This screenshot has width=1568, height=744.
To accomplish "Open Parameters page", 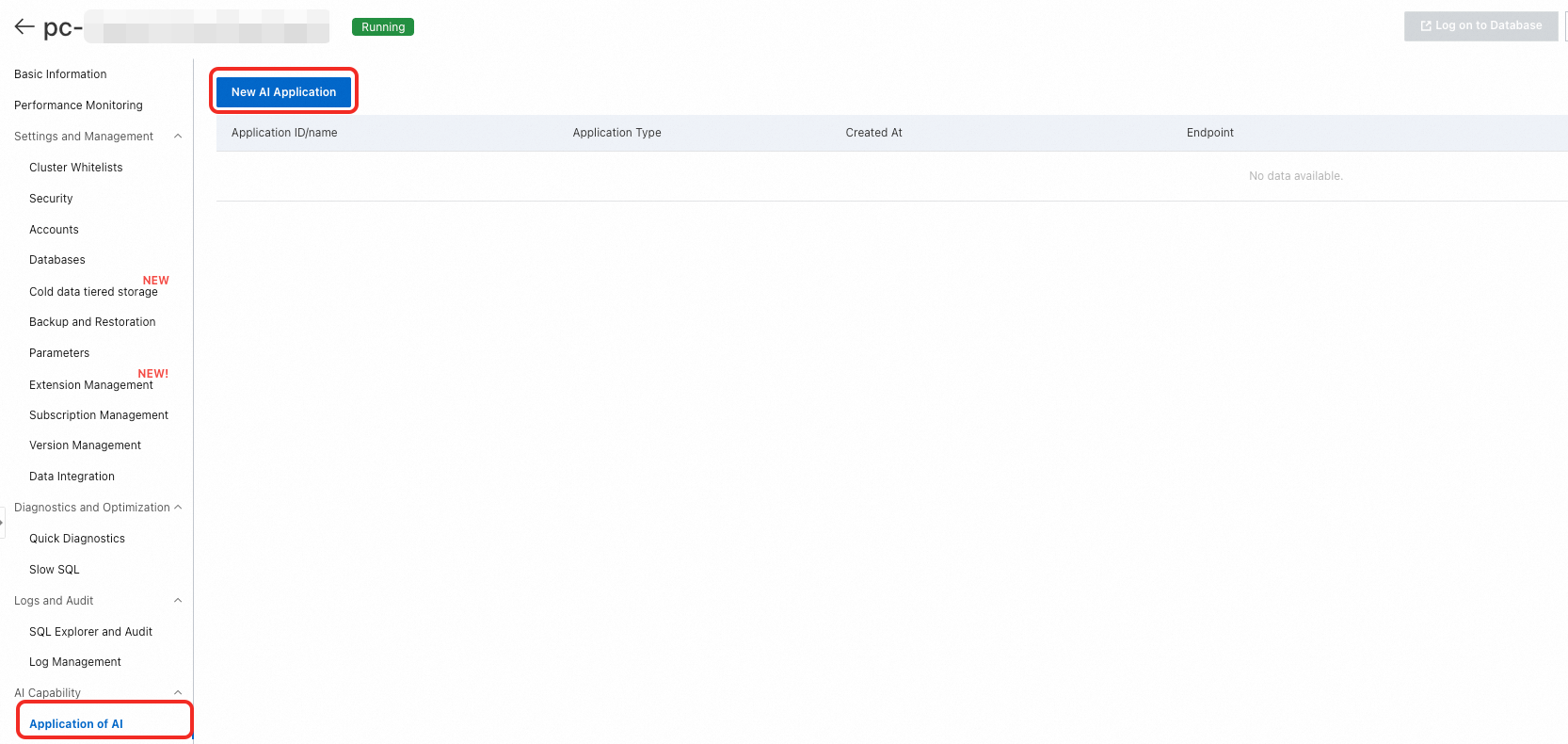I will (59, 353).
